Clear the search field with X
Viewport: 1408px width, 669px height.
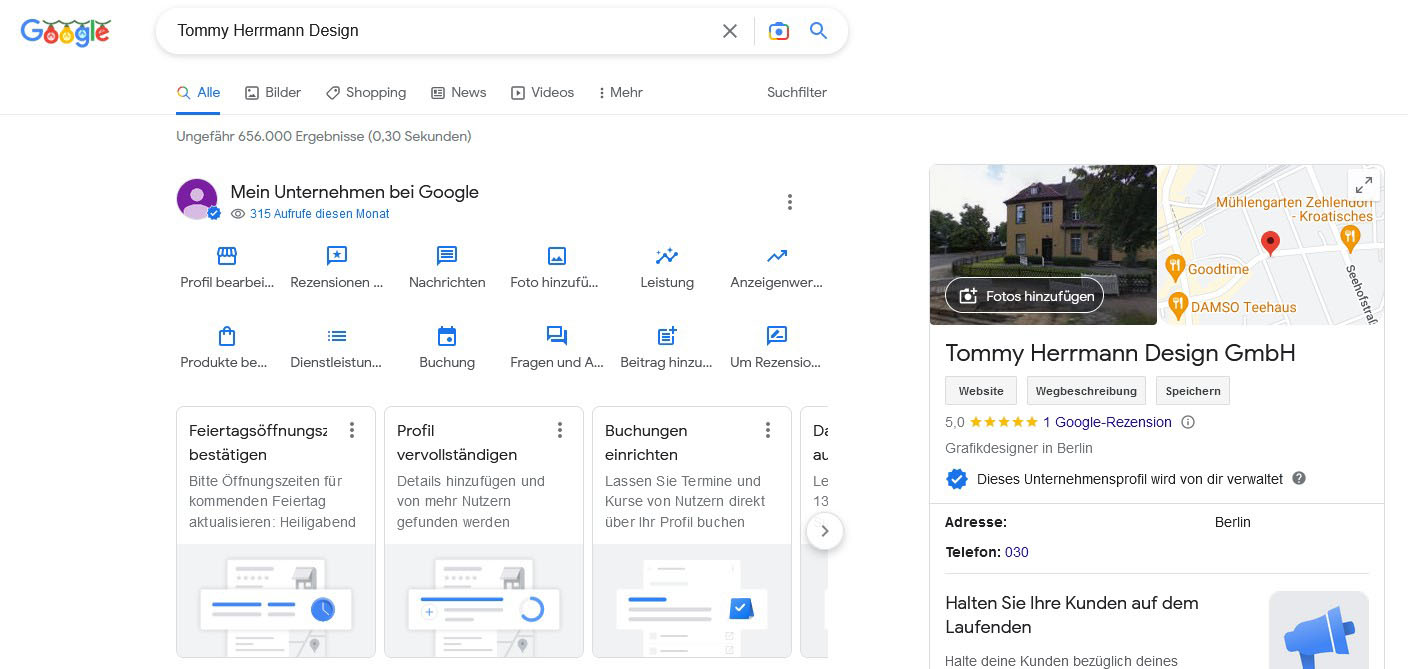coord(730,31)
